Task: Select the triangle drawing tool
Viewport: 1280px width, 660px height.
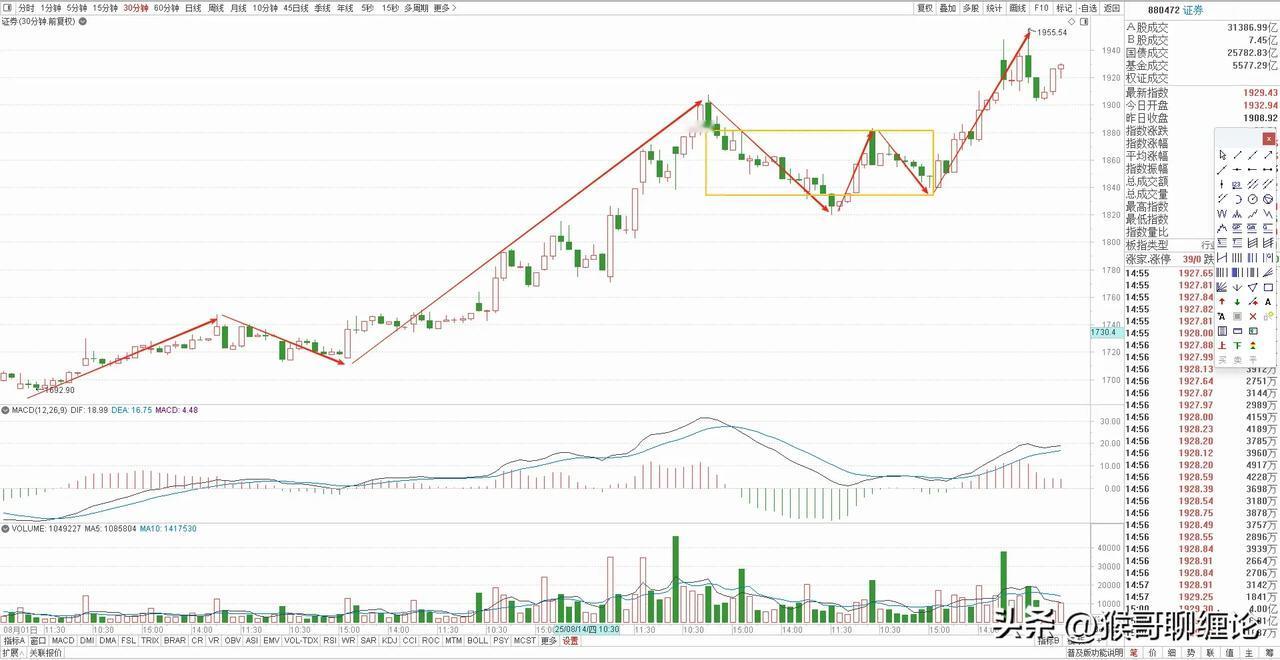Action: [x=1253, y=287]
